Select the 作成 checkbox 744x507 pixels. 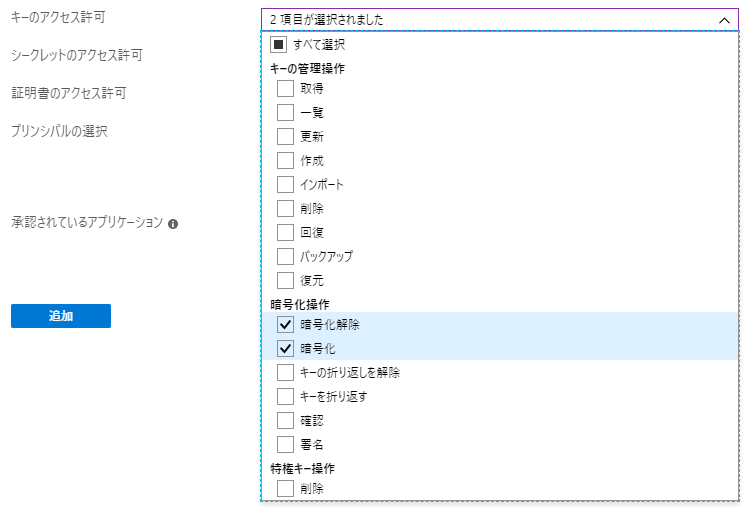pos(286,160)
